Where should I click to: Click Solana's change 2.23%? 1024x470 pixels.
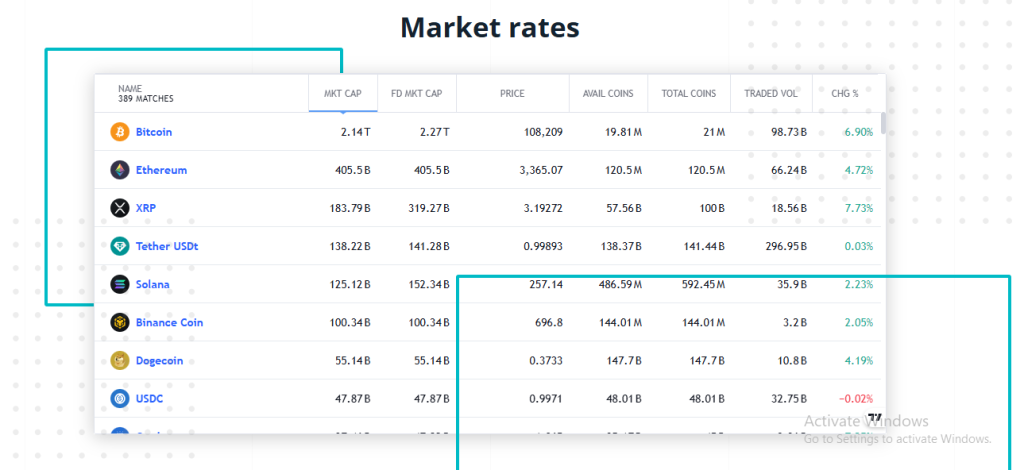(x=859, y=284)
